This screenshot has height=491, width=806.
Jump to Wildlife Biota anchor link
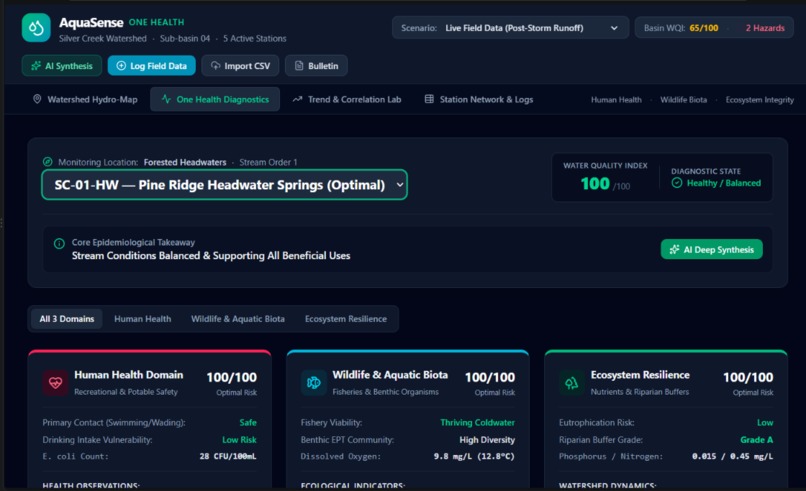click(683, 100)
